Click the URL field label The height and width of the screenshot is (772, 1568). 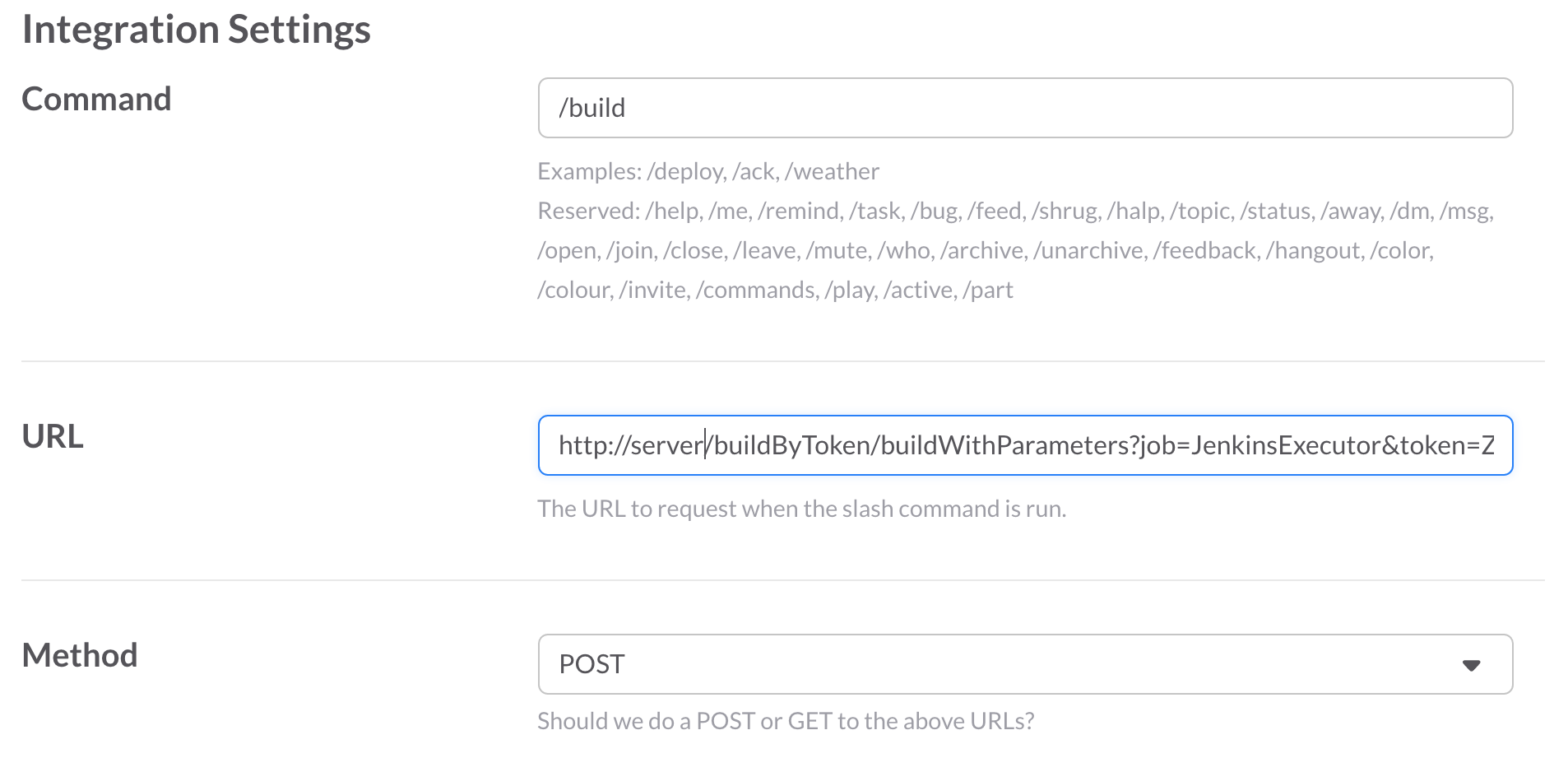click(53, 437)
